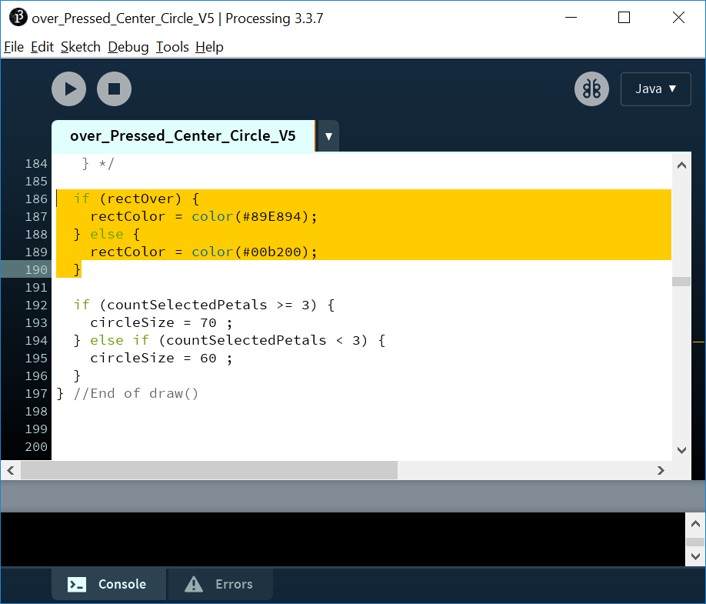This screenshot has height=604, width=706.
Task: Click line number 186 in the gutter
Action: tap(36, 199)
